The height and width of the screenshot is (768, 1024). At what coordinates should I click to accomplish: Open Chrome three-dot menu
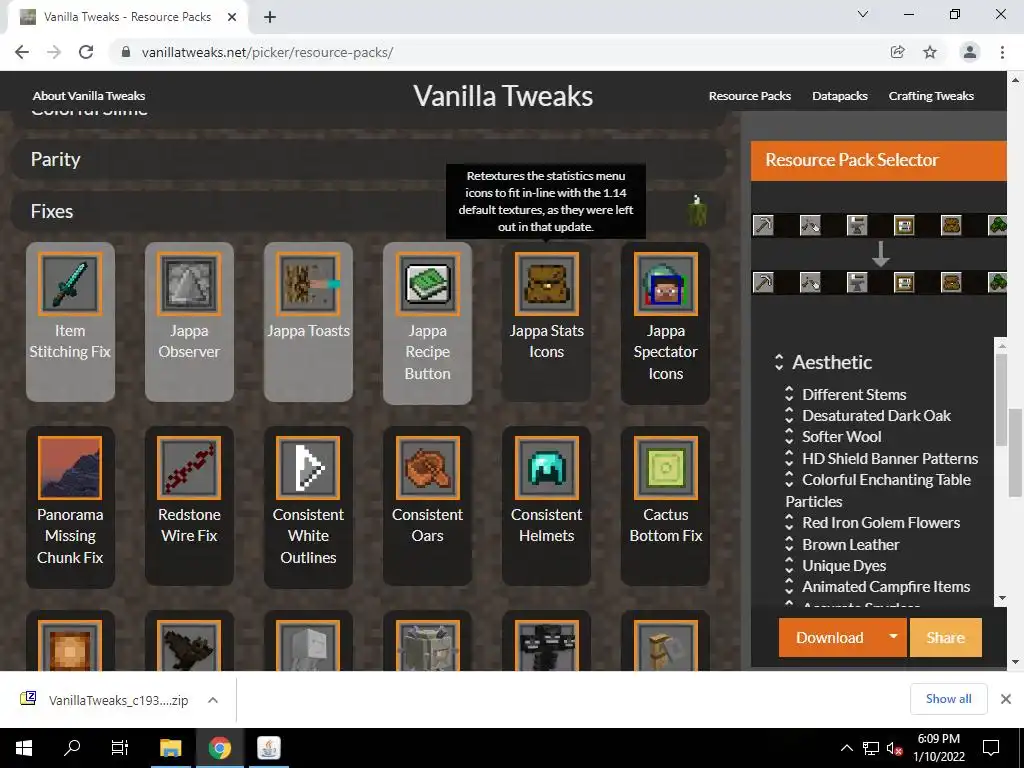coord(1002,52)
